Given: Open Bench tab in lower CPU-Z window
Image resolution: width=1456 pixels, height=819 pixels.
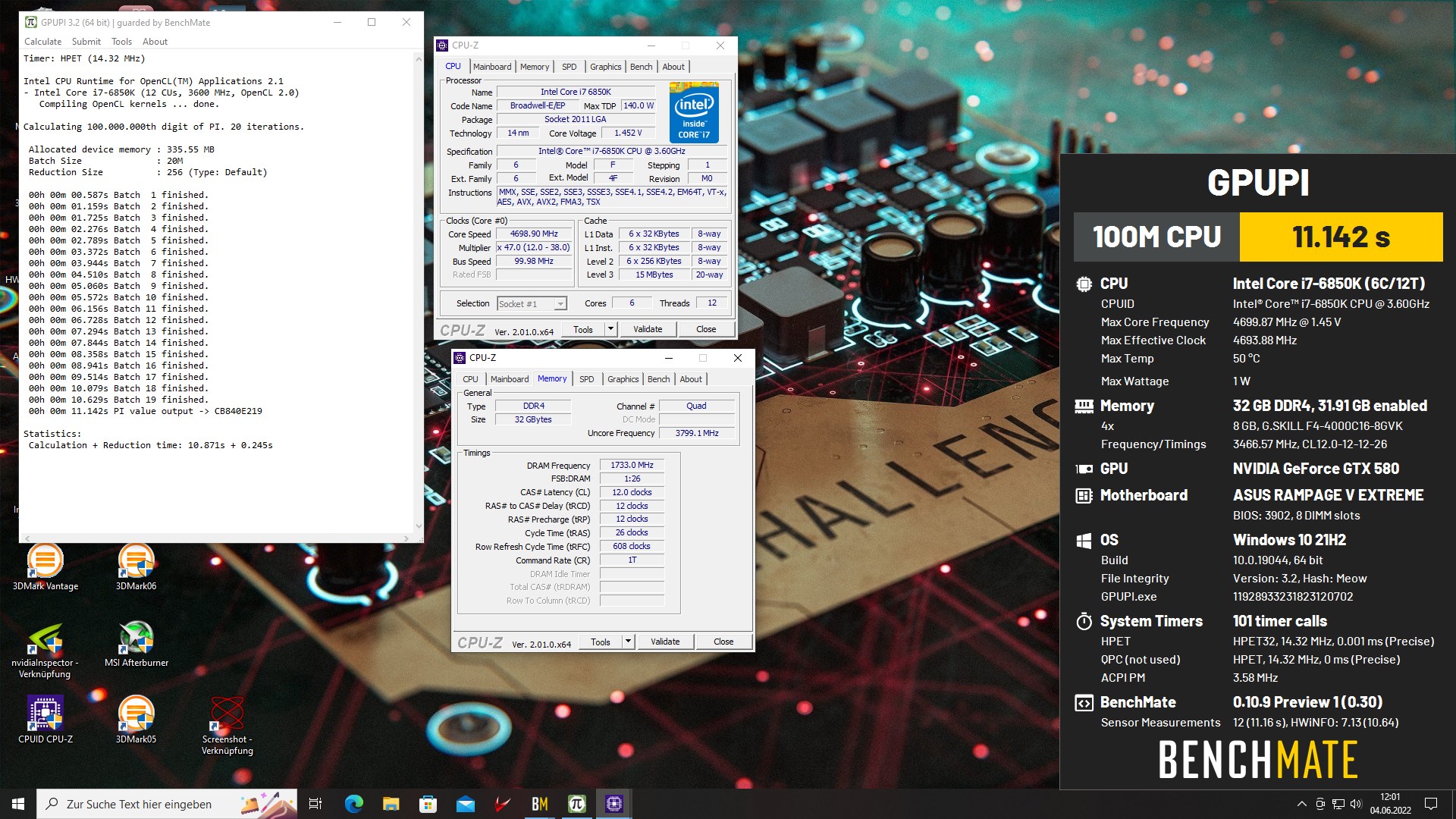Looking at the screenshot, I should 658,379.
